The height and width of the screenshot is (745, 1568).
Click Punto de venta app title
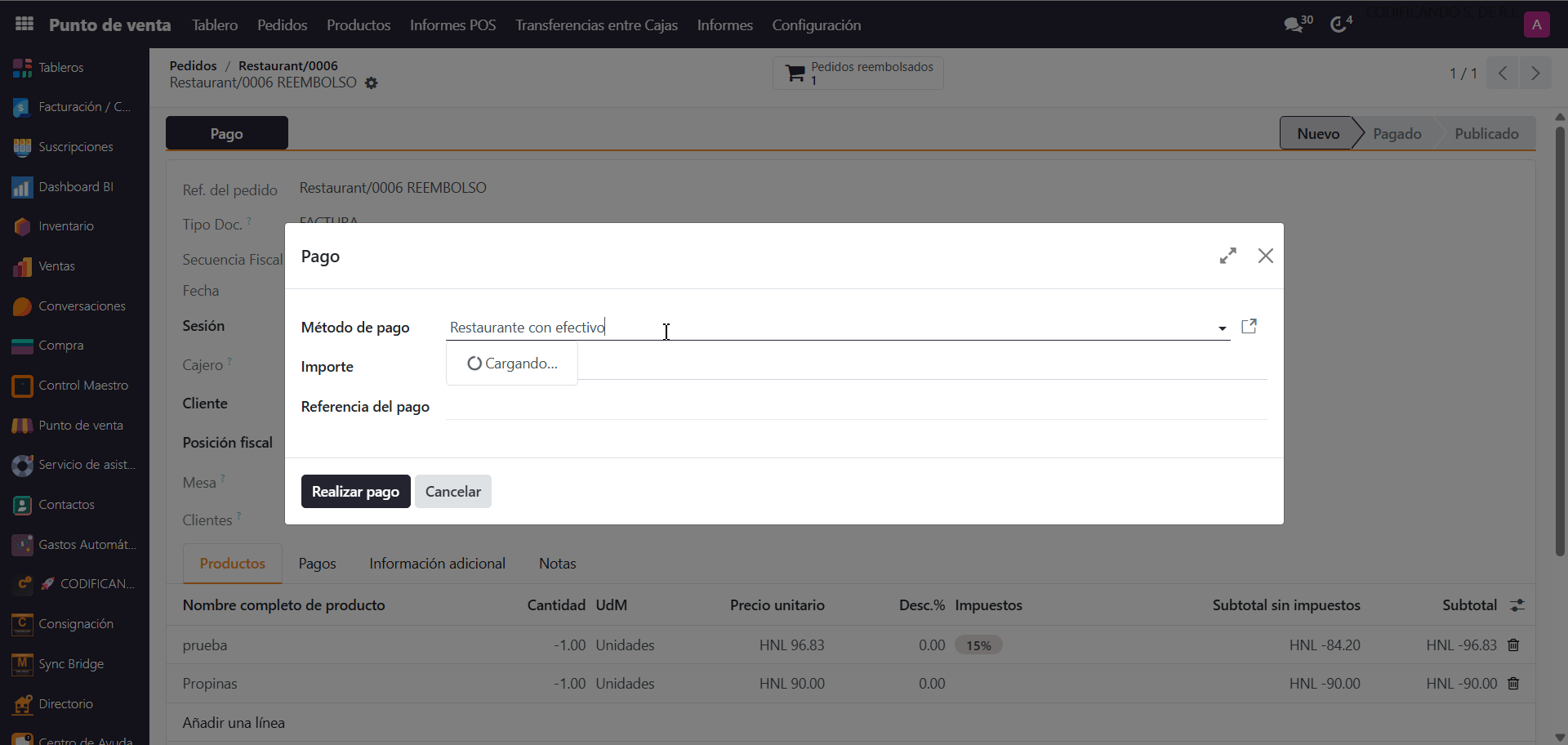point(109,25)
